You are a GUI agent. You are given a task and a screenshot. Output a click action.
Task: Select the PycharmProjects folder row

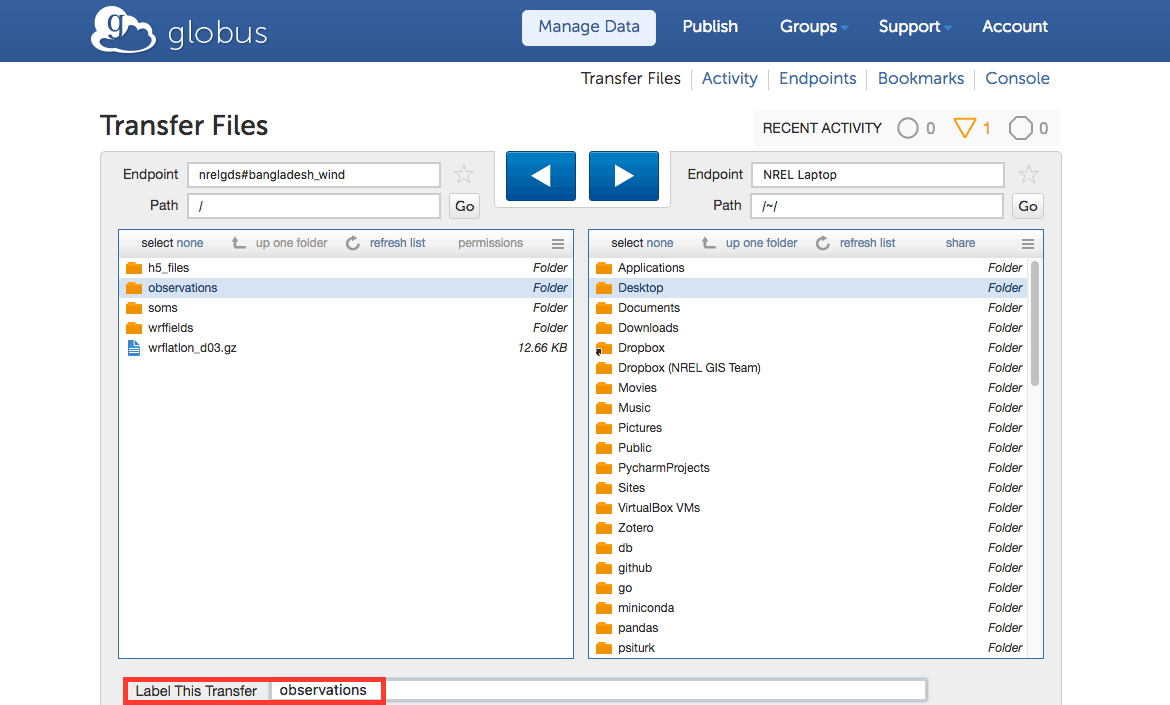tap(810, 468)
